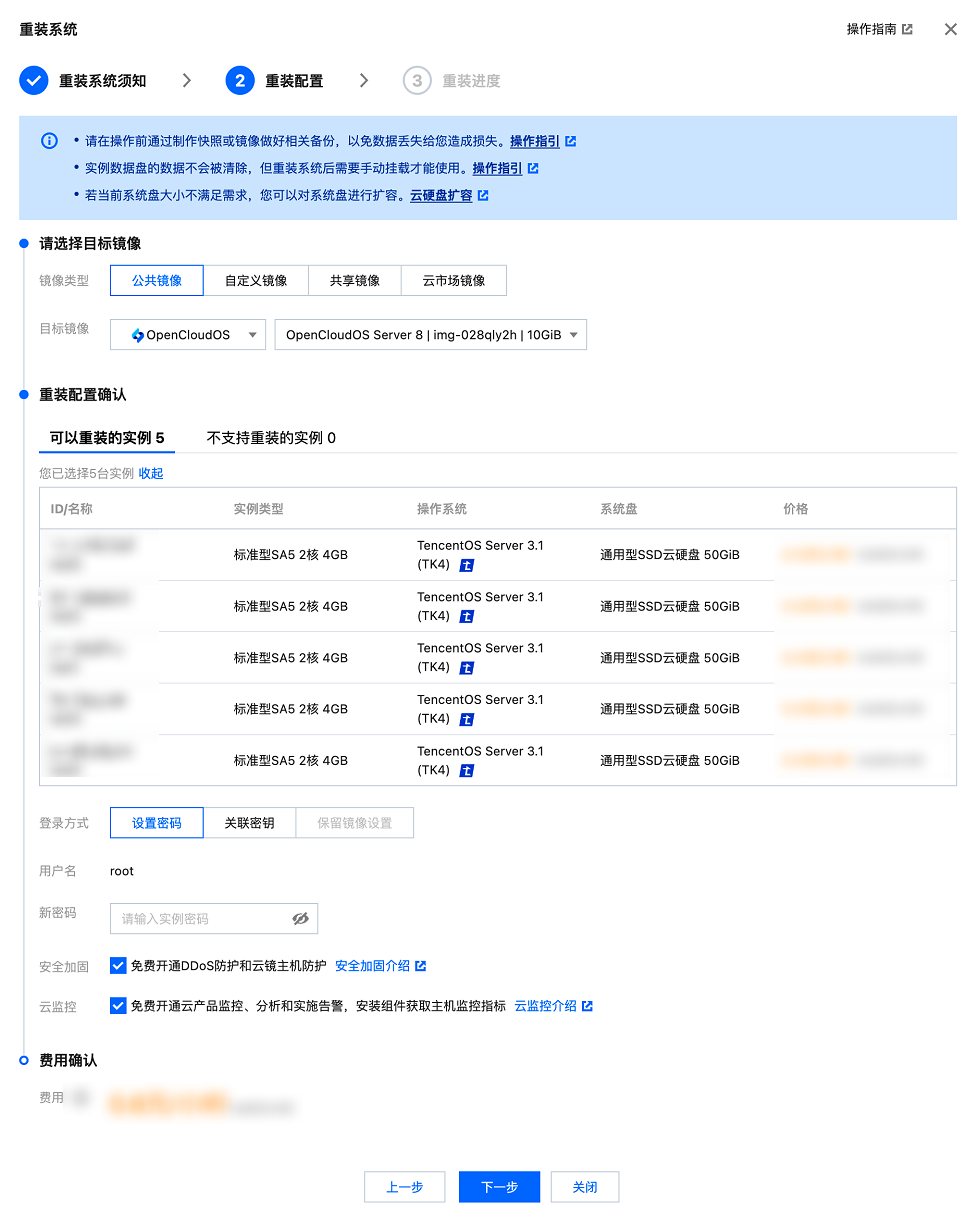This screenshot has height=1226, width=966.
Task: Choose 保留镜像设置 login method
Action: click(355, 823)
